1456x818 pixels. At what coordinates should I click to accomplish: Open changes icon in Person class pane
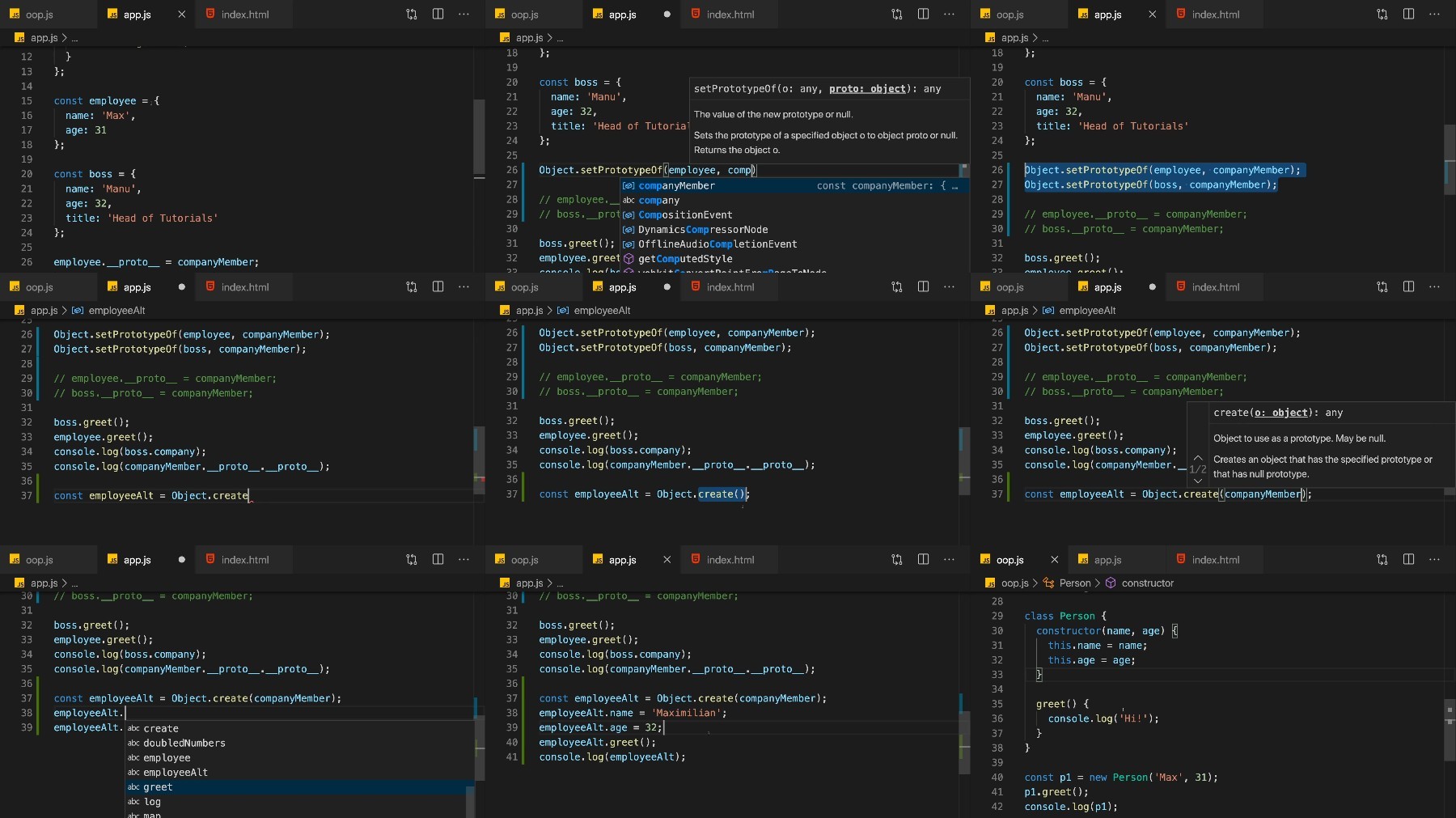tap(1382, 560)
